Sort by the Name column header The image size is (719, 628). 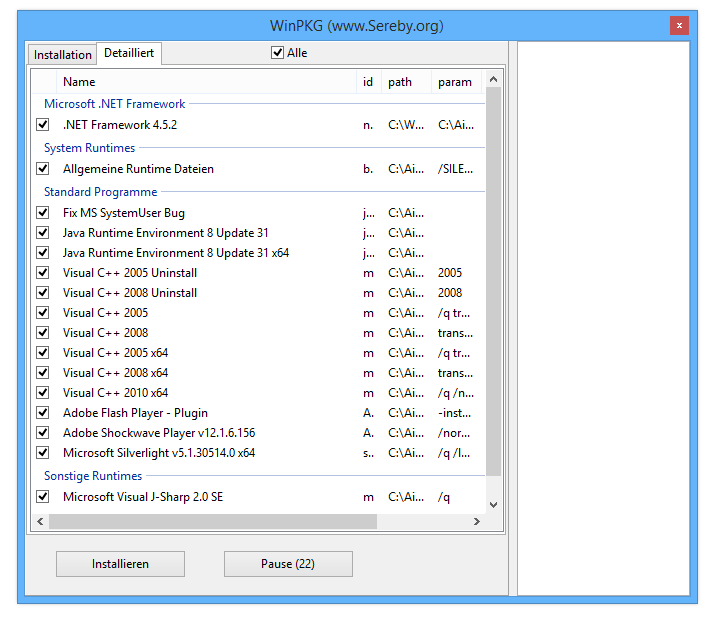pos(206,82)
